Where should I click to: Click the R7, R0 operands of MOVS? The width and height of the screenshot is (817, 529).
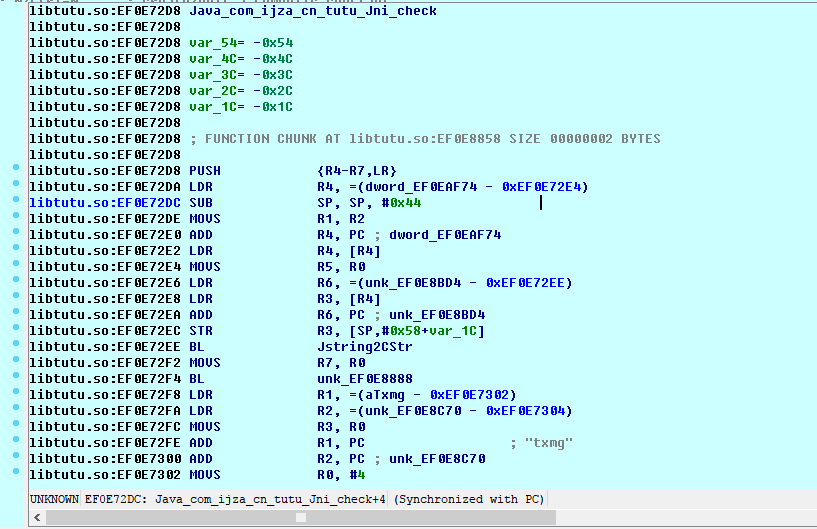tap(341, 363)
